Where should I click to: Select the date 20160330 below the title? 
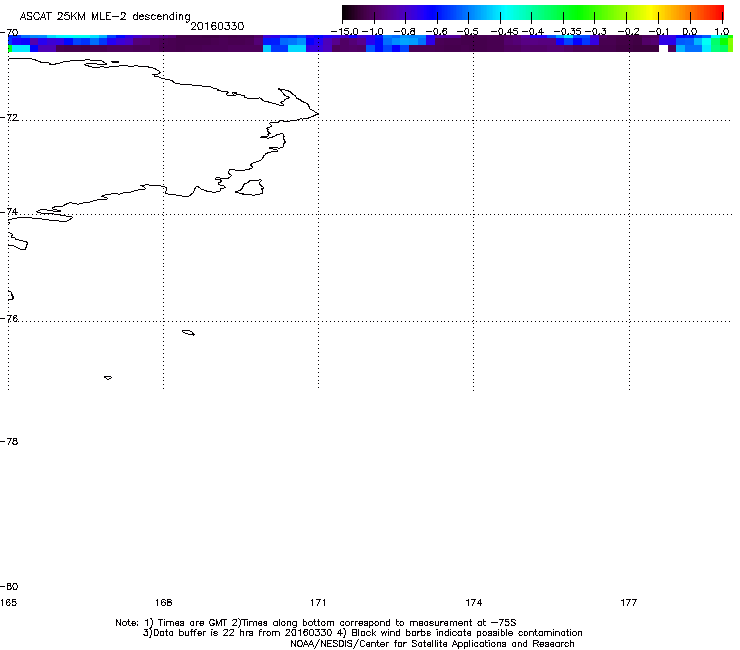click(x=217, y=26)
